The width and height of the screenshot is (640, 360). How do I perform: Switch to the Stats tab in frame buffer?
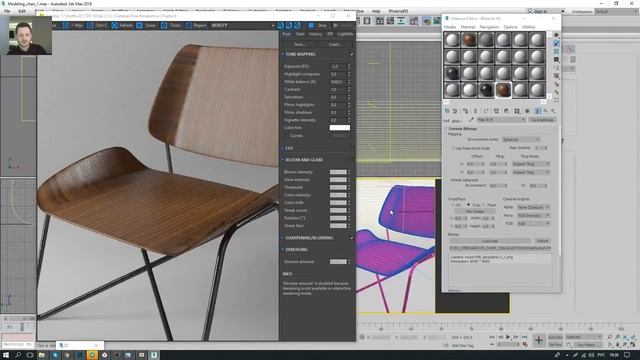click(x=300, y=34)
